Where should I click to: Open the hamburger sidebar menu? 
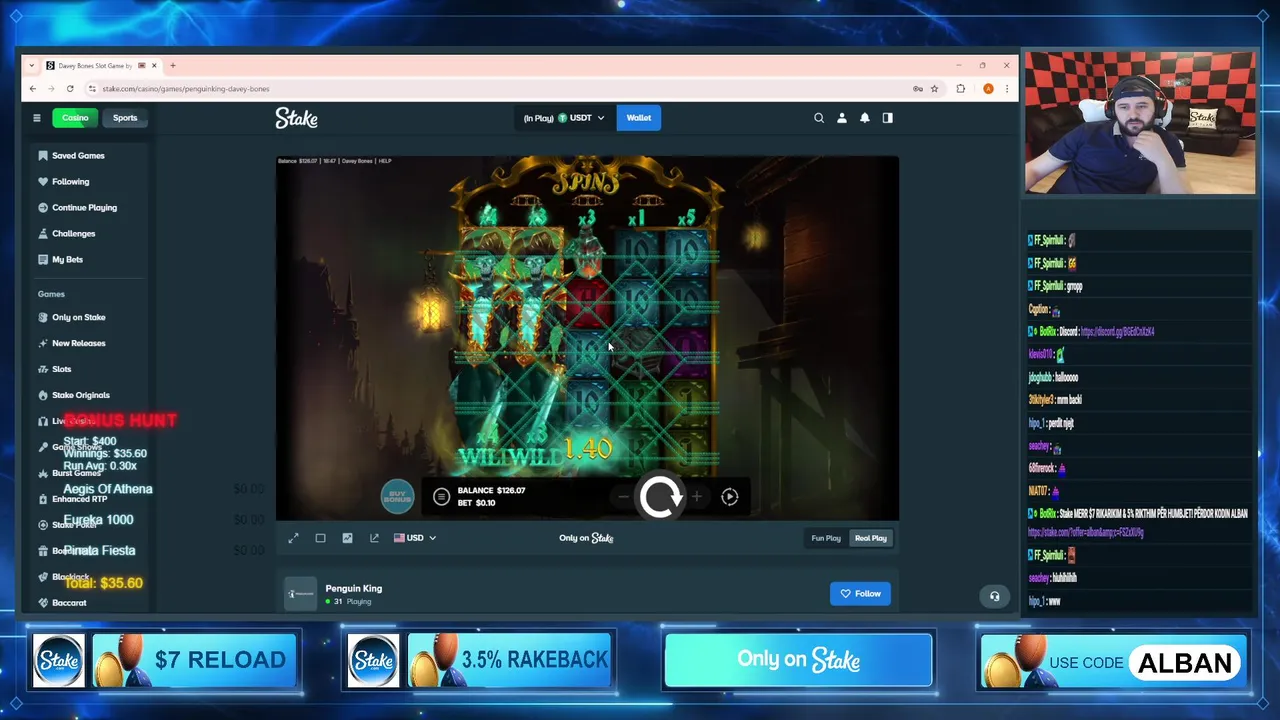tap(37, 118)
